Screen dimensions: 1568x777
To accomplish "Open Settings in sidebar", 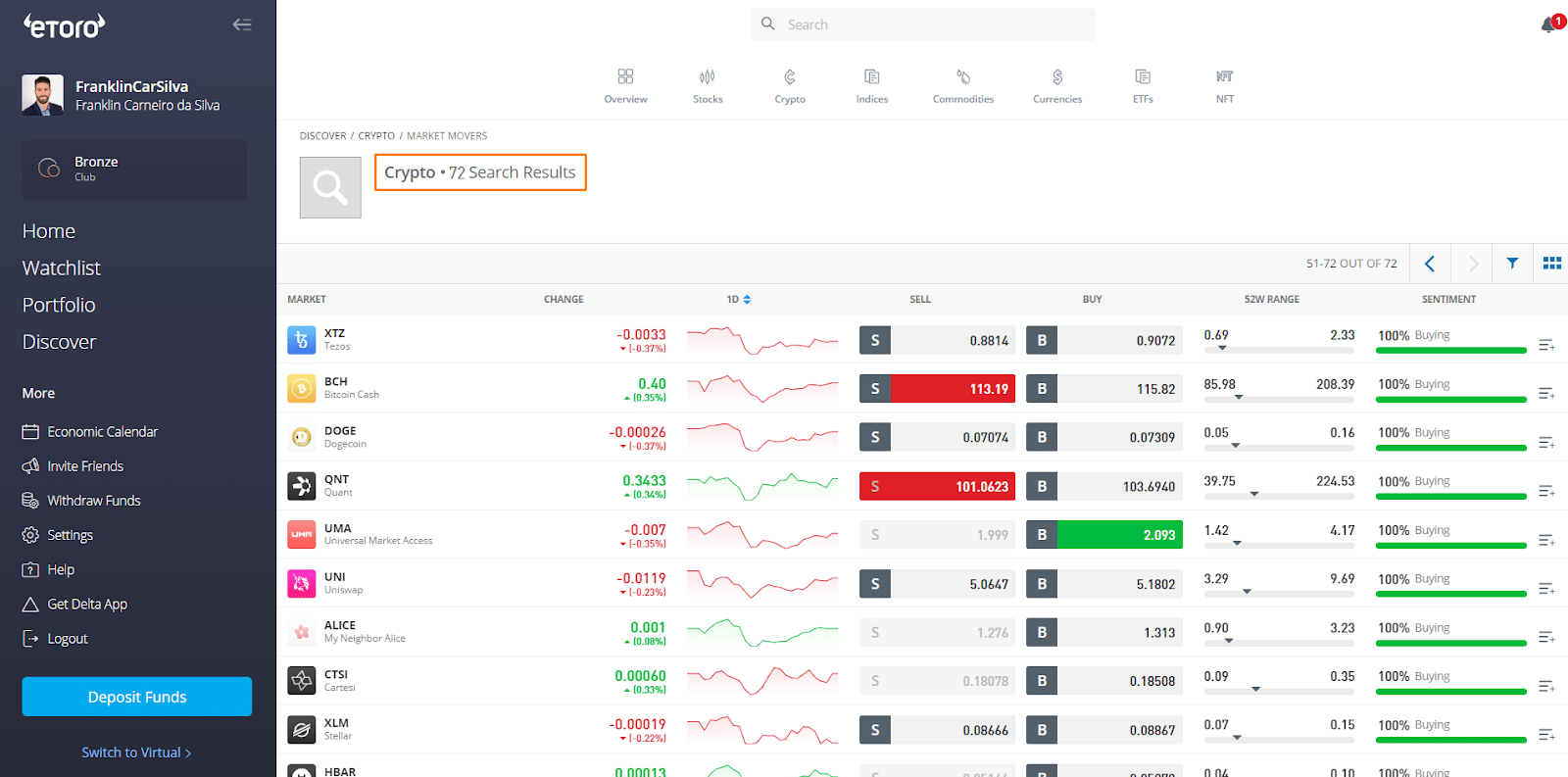I will click(x=58, y=535).
